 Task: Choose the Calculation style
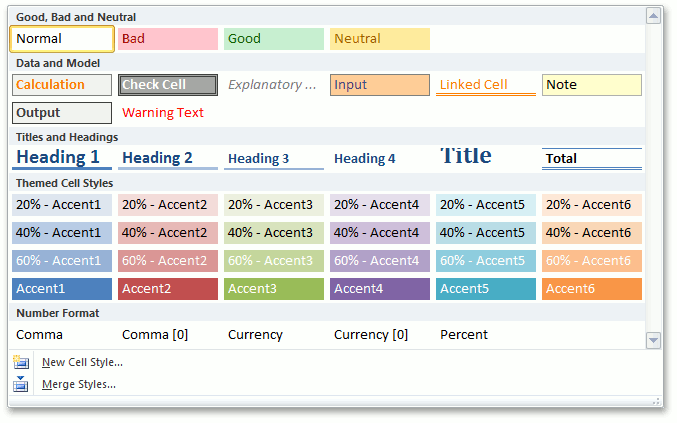tap(62, 85)
